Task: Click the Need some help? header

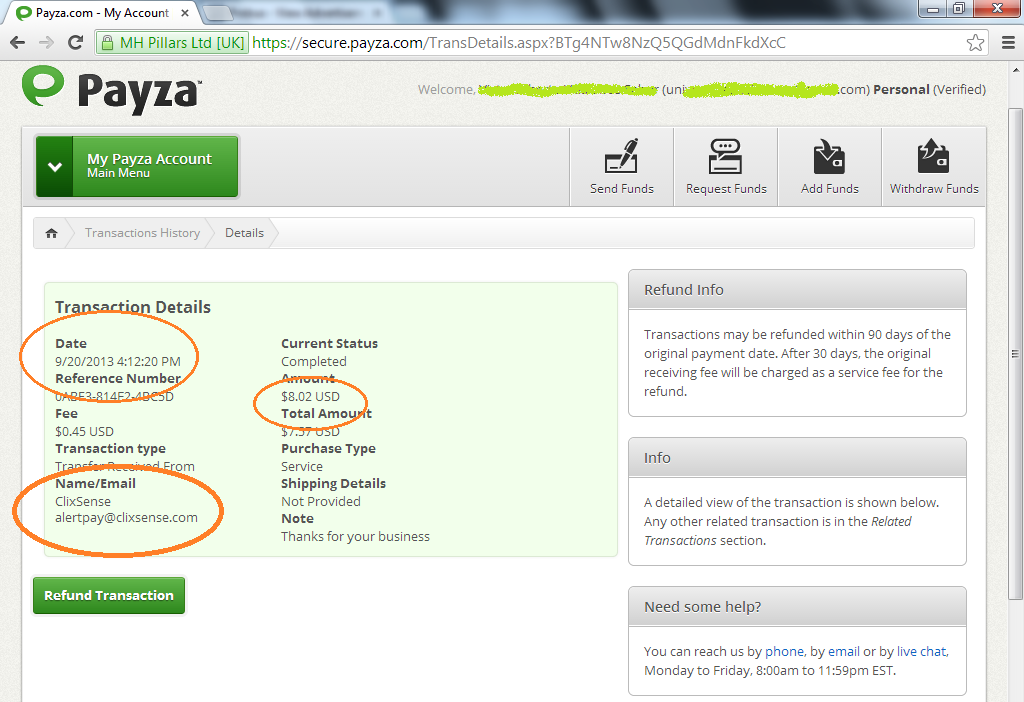Action: pyautogui.click(x=797, y=607)
